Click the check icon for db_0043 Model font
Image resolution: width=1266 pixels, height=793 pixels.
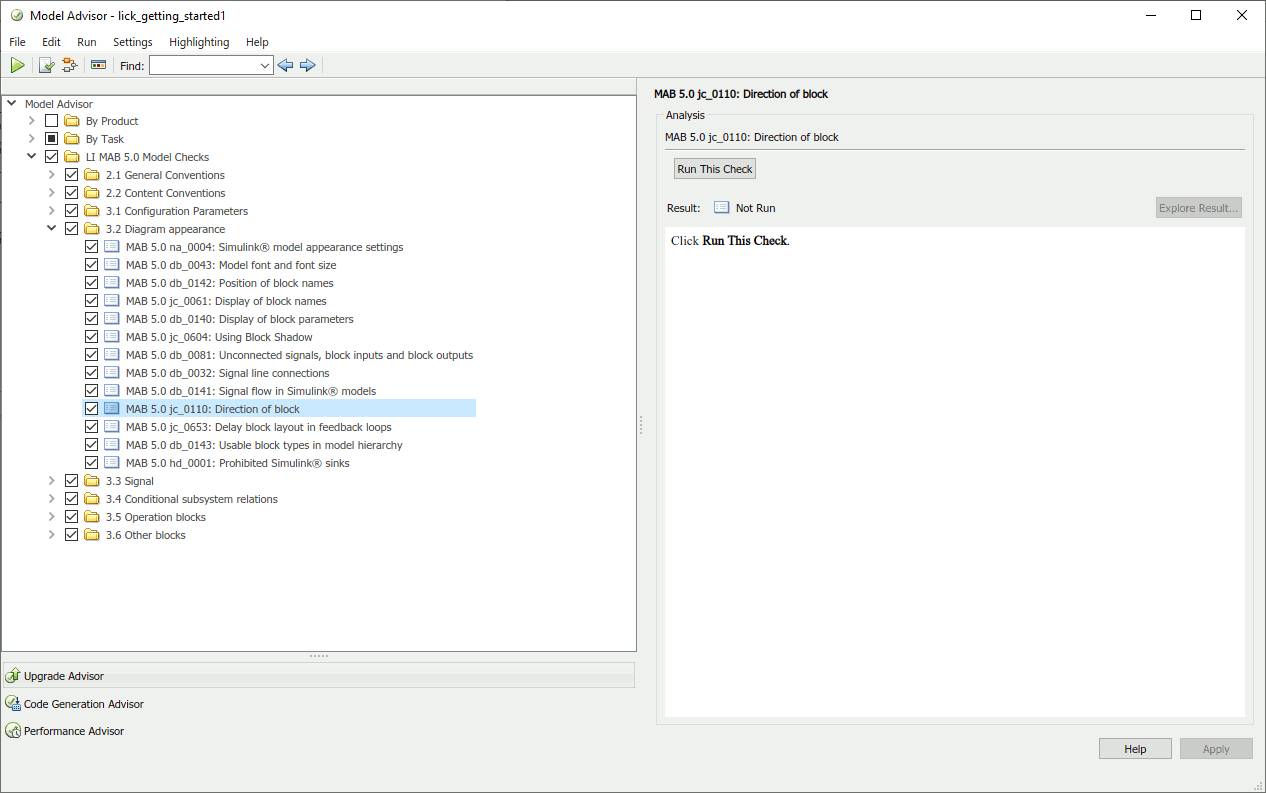[x=112, y=265]
